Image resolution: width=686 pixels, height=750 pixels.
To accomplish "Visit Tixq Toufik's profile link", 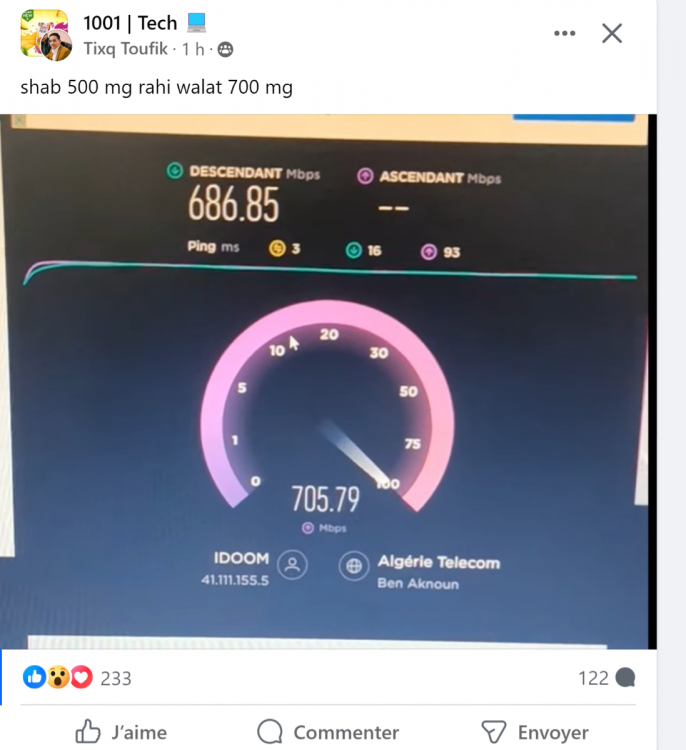I will pyautogui.click(x=126, y=49).
